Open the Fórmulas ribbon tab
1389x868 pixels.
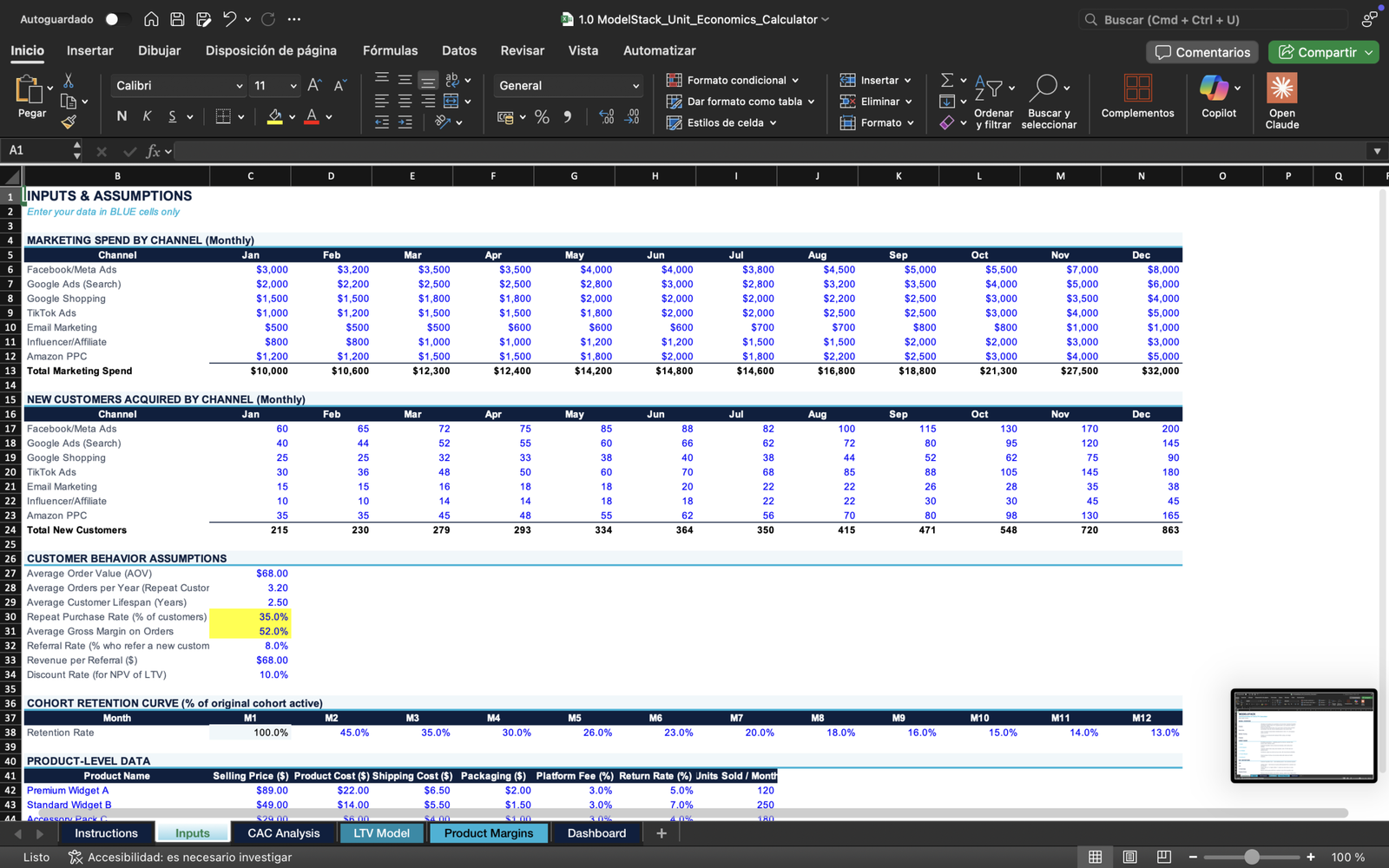390,50
